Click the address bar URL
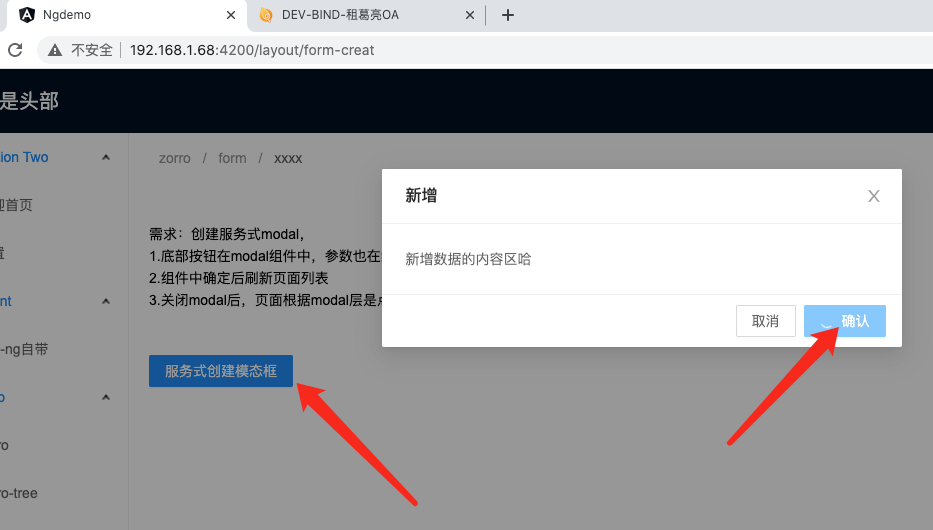Screen dimensions: 933x530 252,50
